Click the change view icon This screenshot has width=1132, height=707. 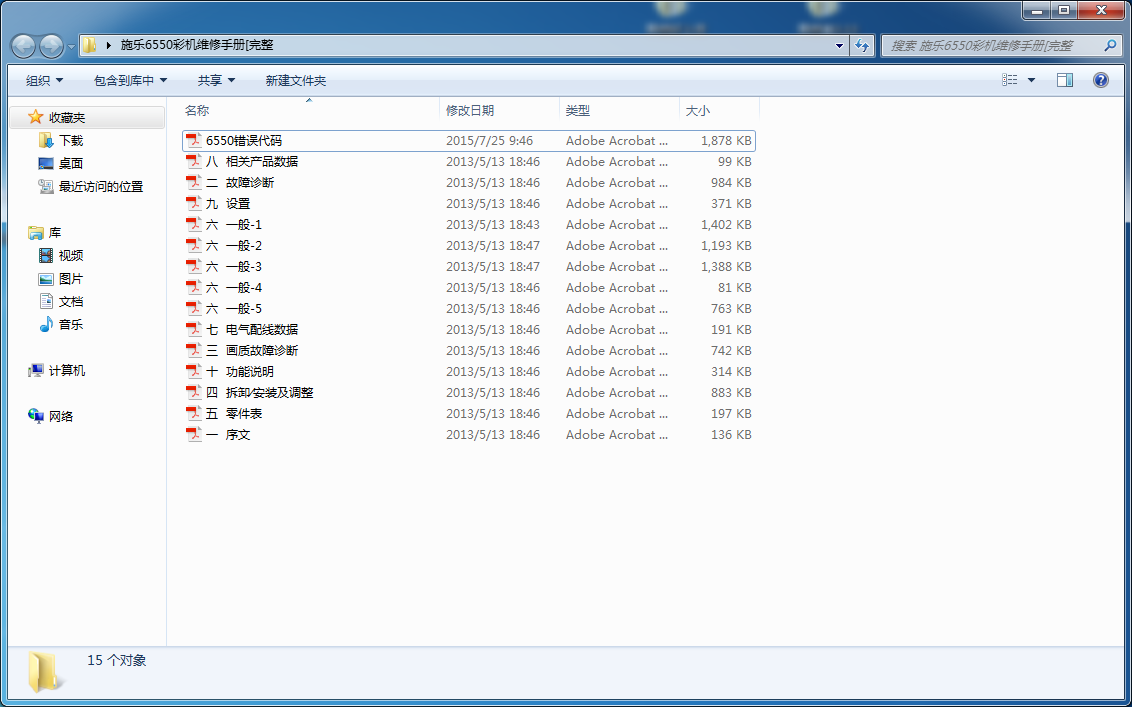pyautogui.click(x=1009, y=80)
